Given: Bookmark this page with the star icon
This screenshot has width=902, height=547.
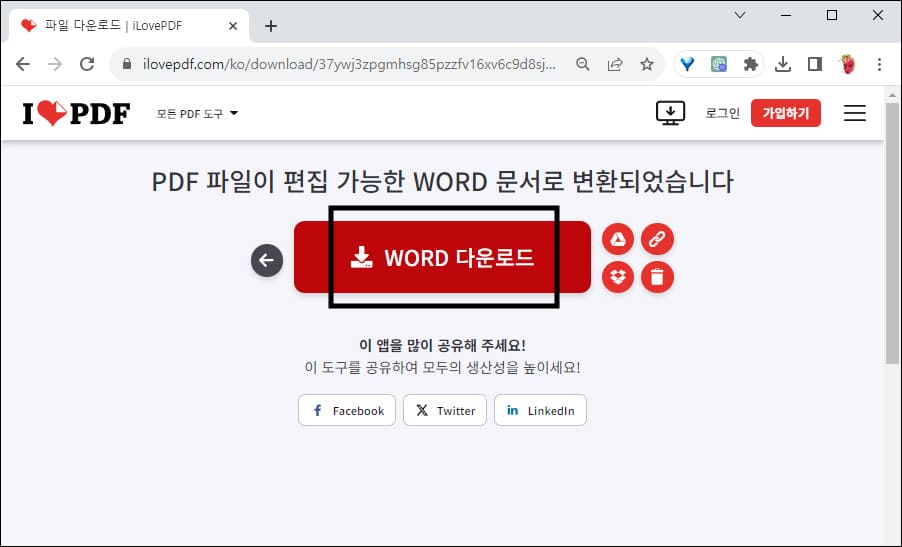Looking at the screenshot, I should point(647,64).
